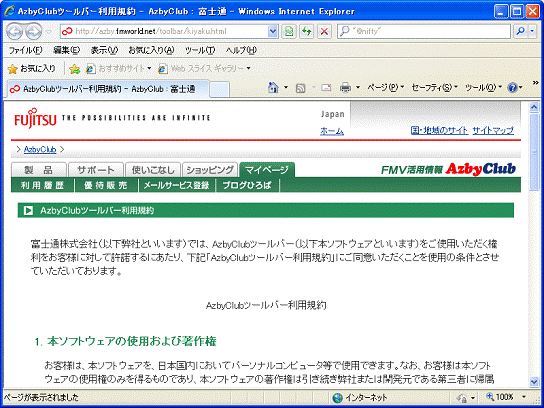Open the ツール(O) command bar menu
This screenshot has height=408, width=544.
(483, 87)
